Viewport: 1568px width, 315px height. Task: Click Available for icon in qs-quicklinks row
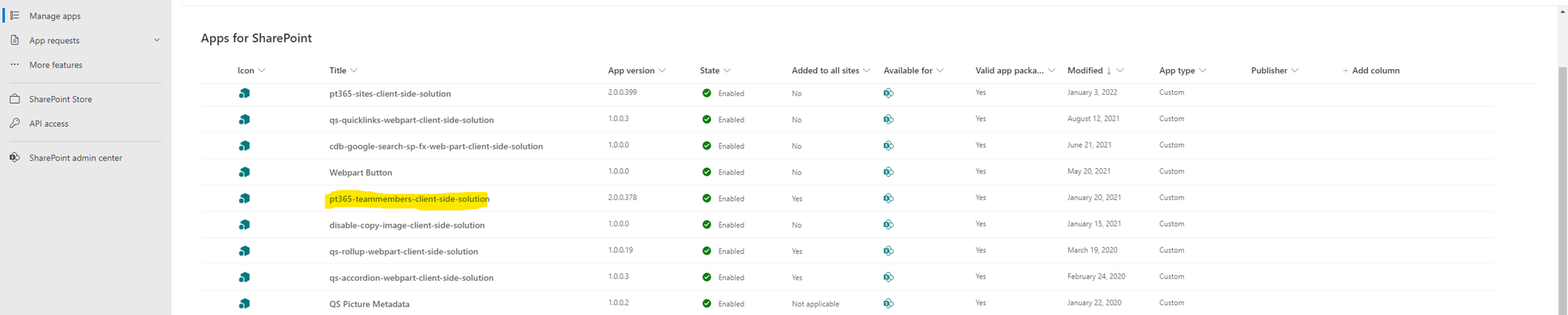(888, 119)
